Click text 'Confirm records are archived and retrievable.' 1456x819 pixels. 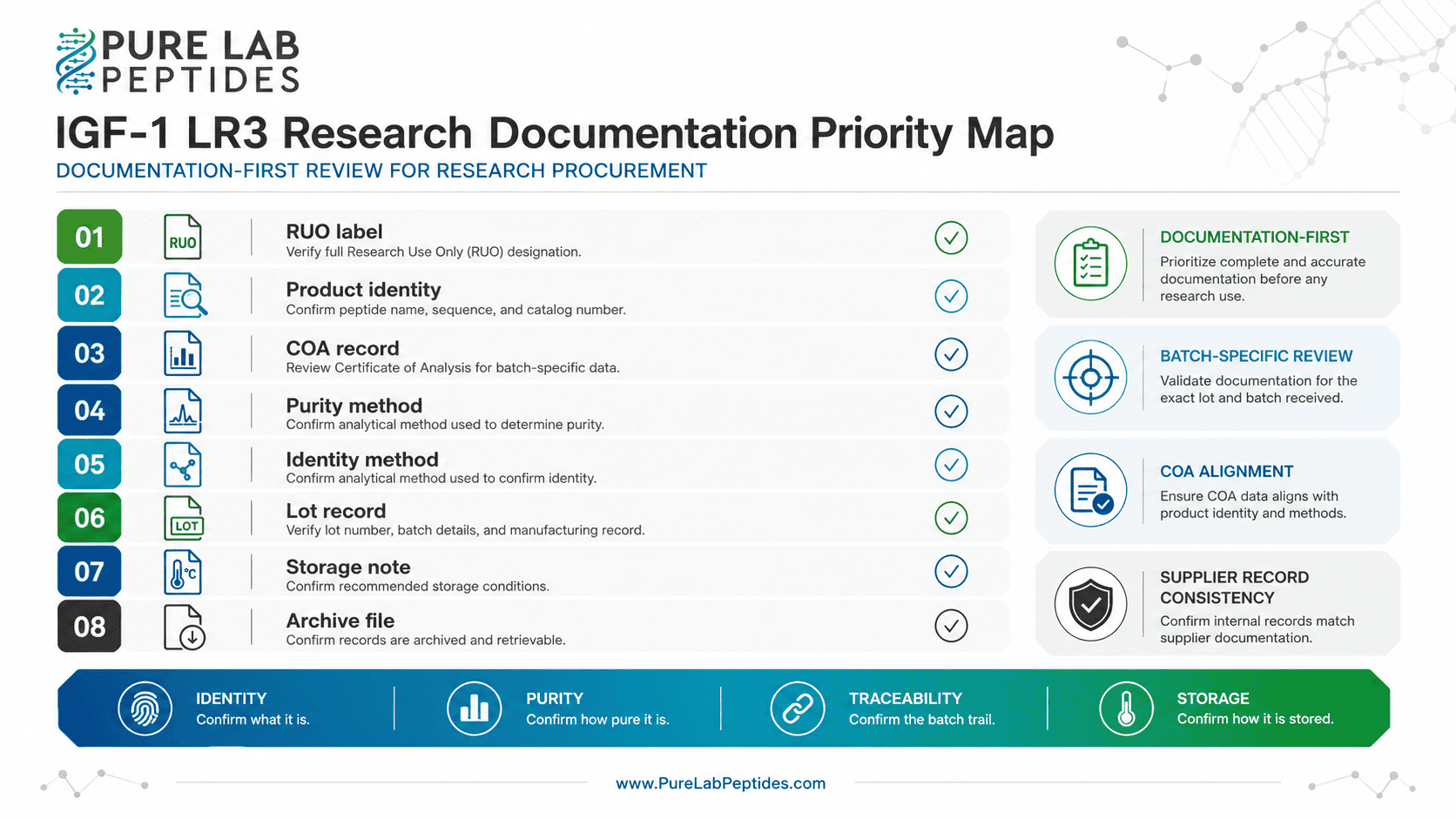(426, 641)
